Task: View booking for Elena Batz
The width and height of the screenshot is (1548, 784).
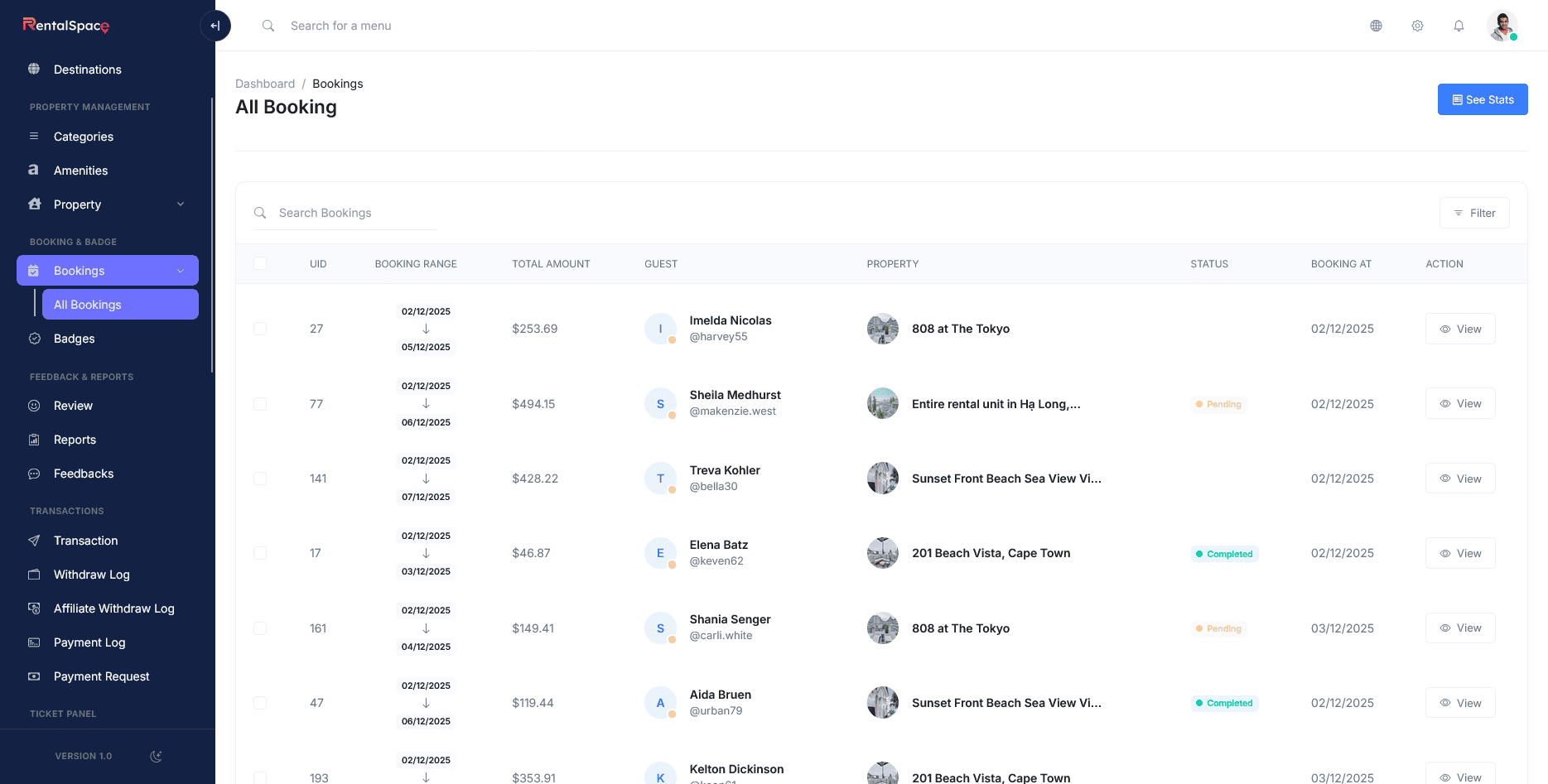Action: pos(1459,553)
